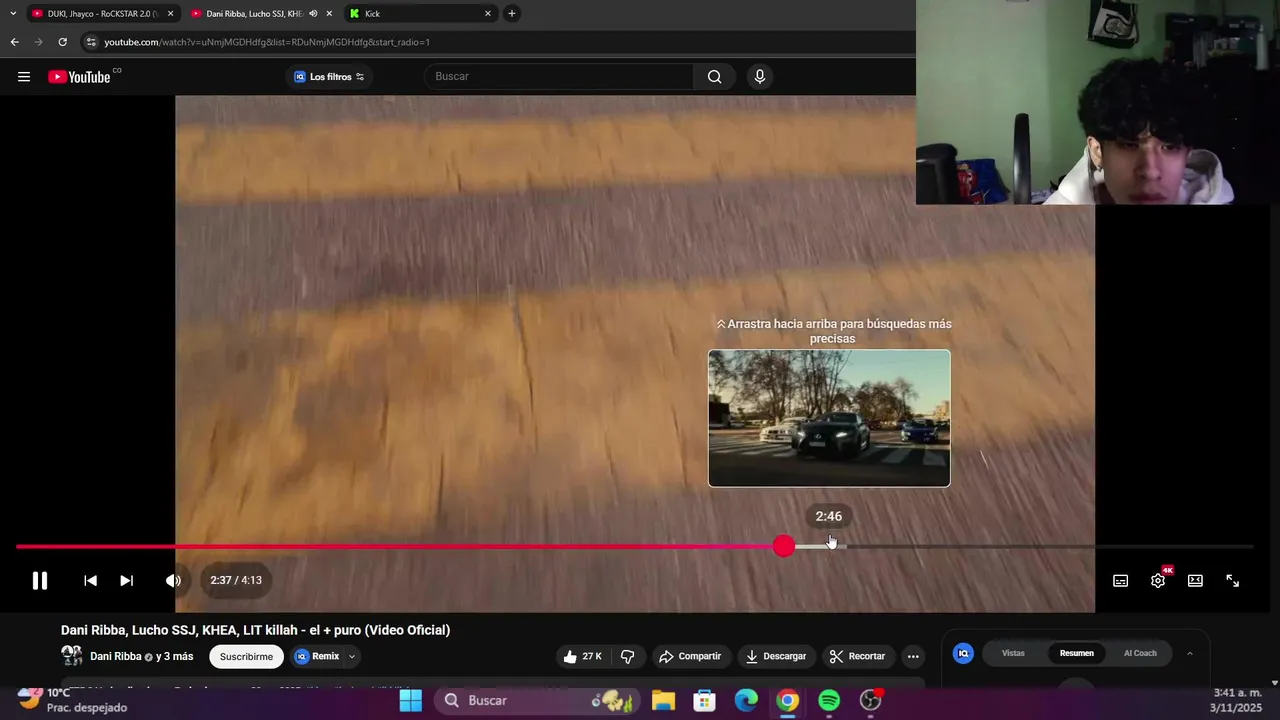Open Spotify from the taskbar
Screen dimensions: 1280x720
[x=829, y=700]
